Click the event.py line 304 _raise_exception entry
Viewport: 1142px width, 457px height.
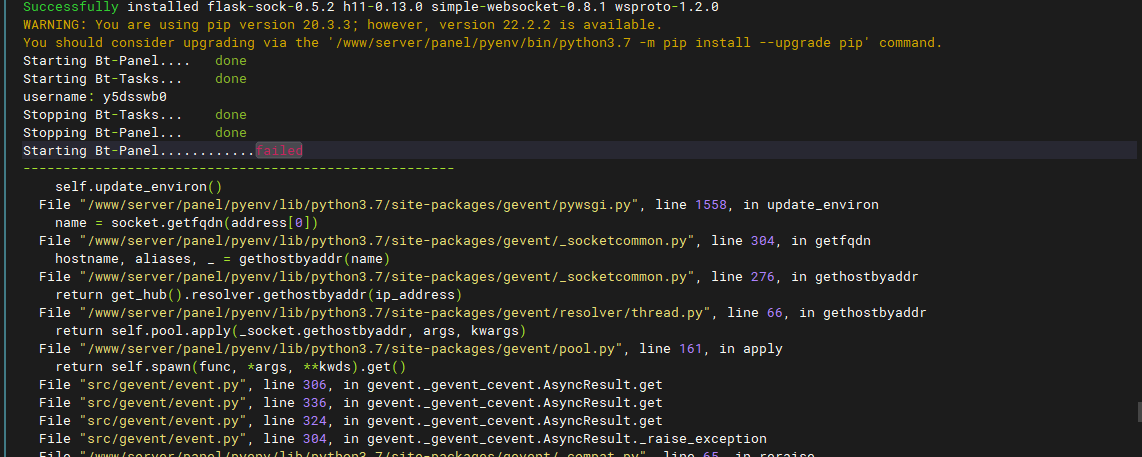point(403,440)
